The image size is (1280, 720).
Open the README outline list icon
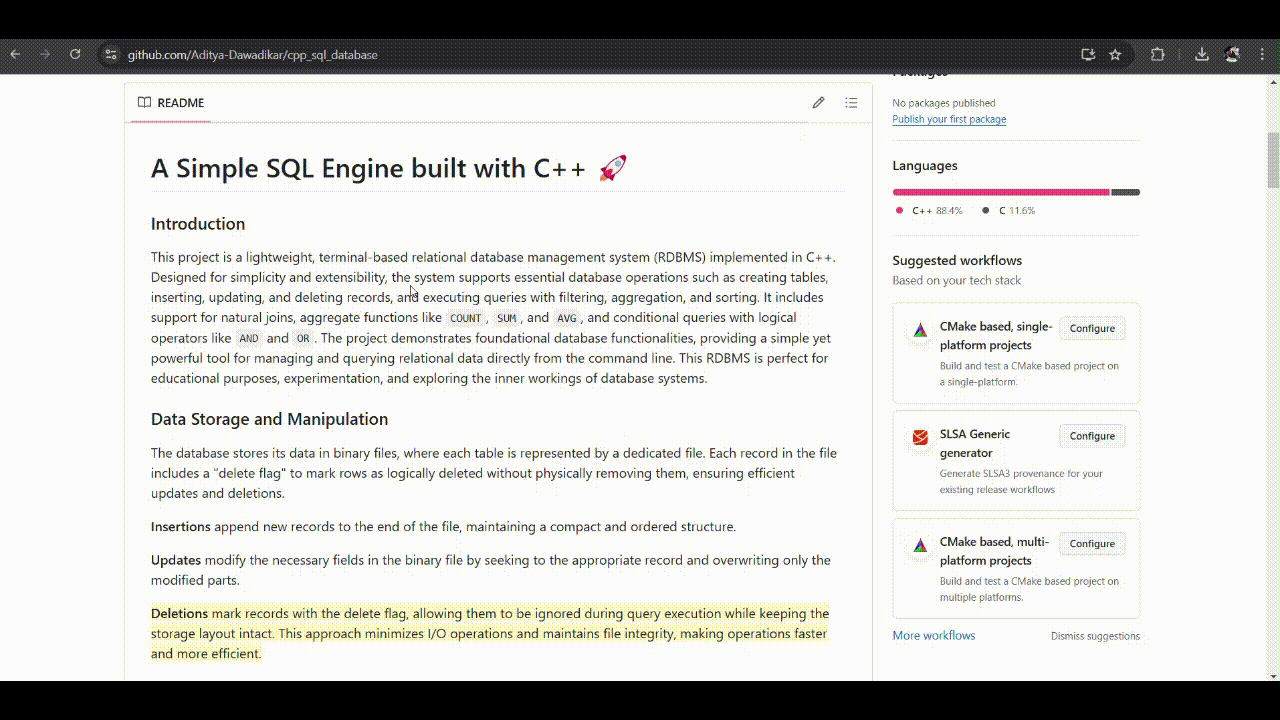[x=851, y=103]
